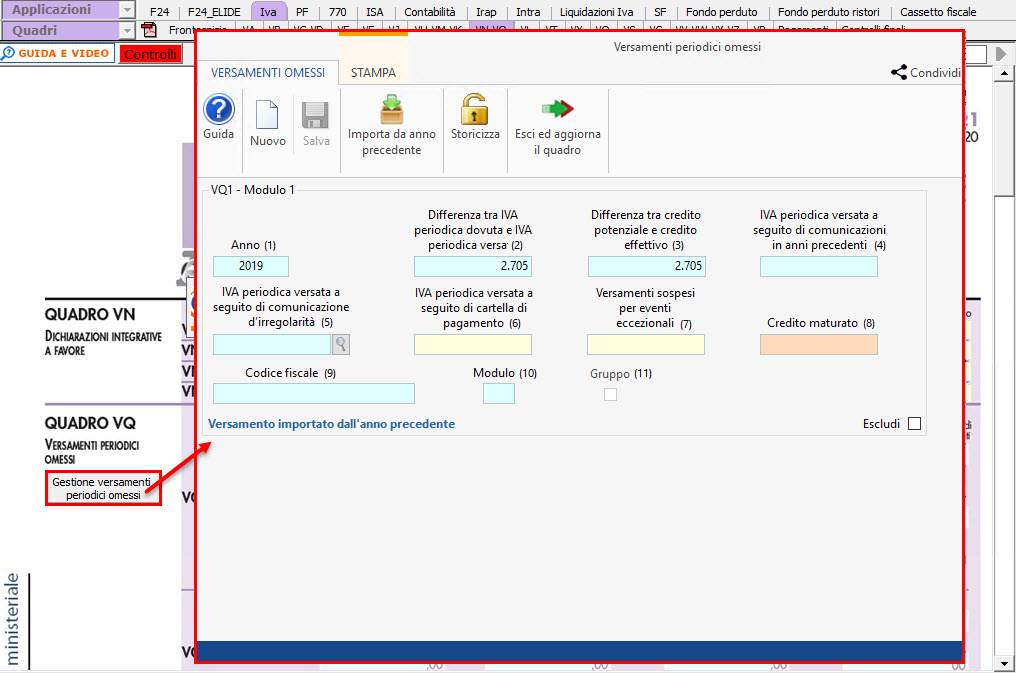Click the QUADRO VQ heading
Screen dimensions: 1016x673
[90, 423]
